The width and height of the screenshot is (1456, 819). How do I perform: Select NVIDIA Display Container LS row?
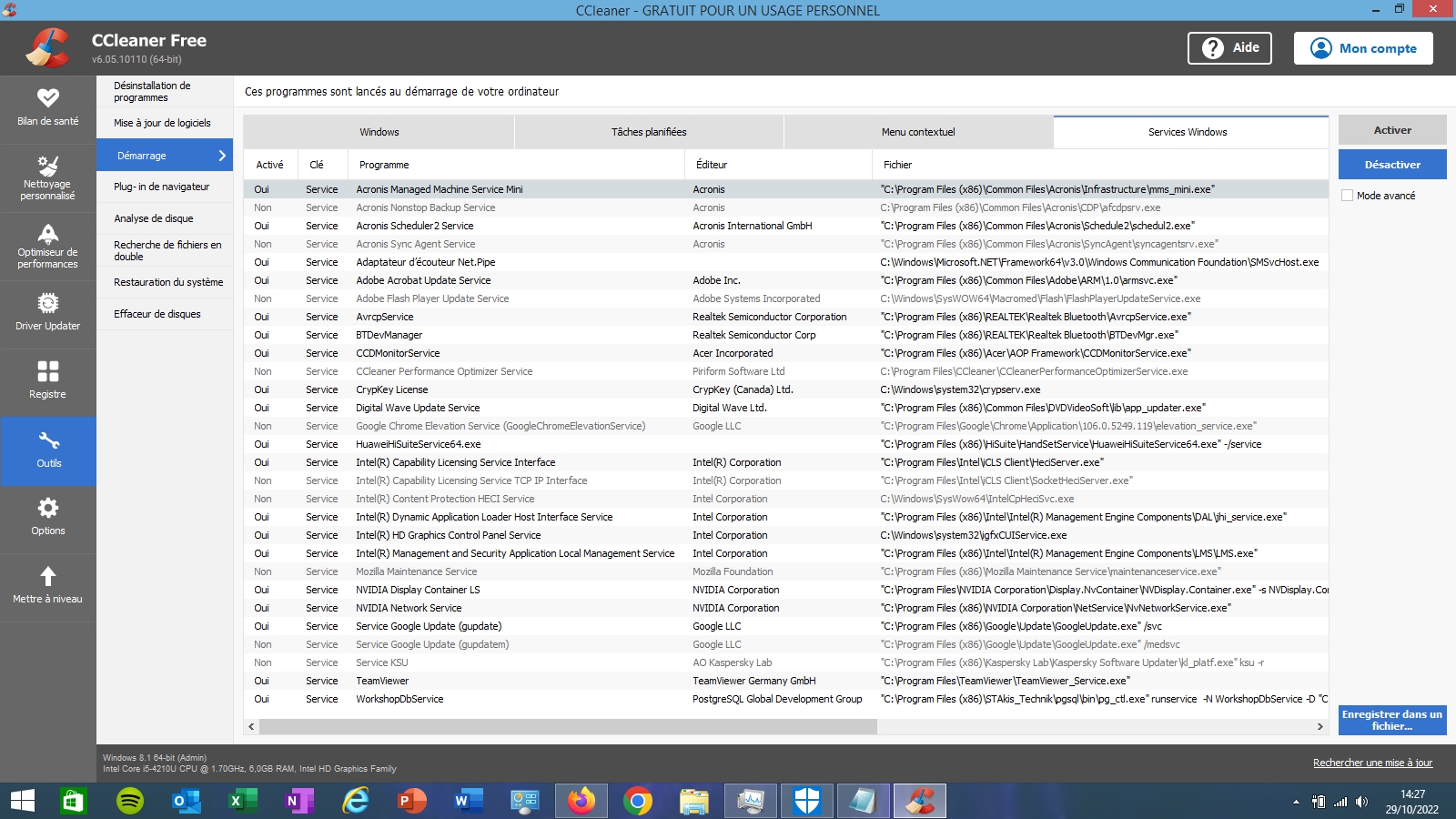(786, 590)
